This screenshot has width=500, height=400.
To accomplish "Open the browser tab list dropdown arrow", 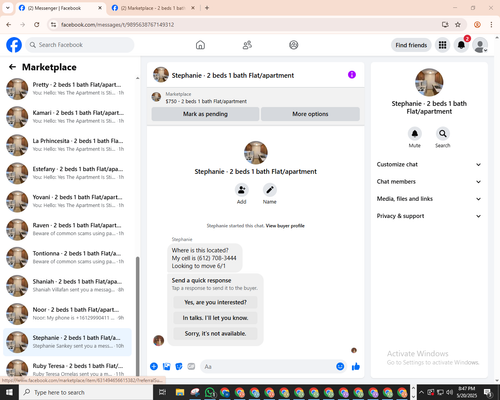I will pos(8,8).
